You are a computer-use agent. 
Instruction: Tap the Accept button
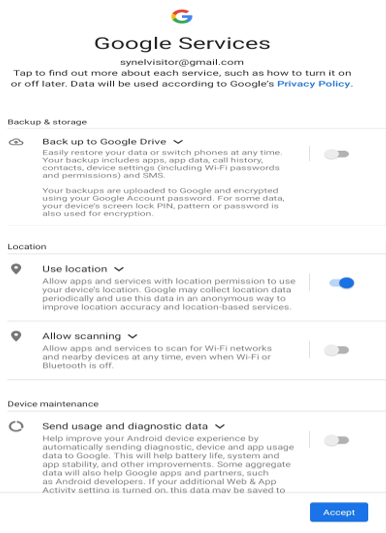pos(339,512)
